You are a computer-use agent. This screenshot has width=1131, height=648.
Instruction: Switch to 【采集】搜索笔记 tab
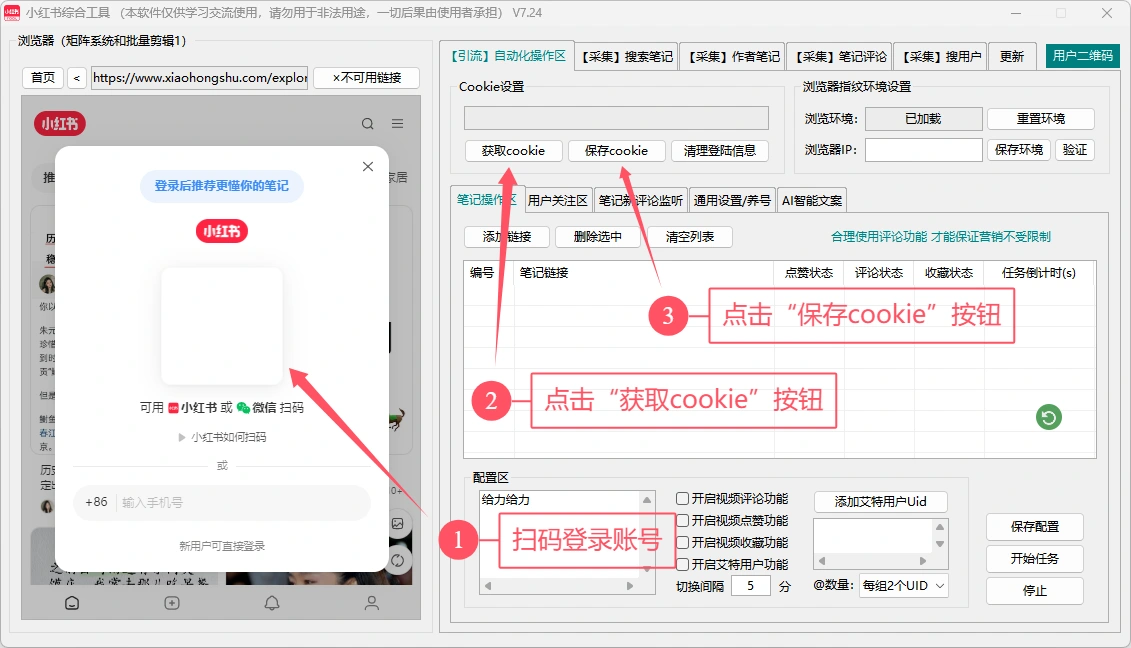(x=627, y=56)
